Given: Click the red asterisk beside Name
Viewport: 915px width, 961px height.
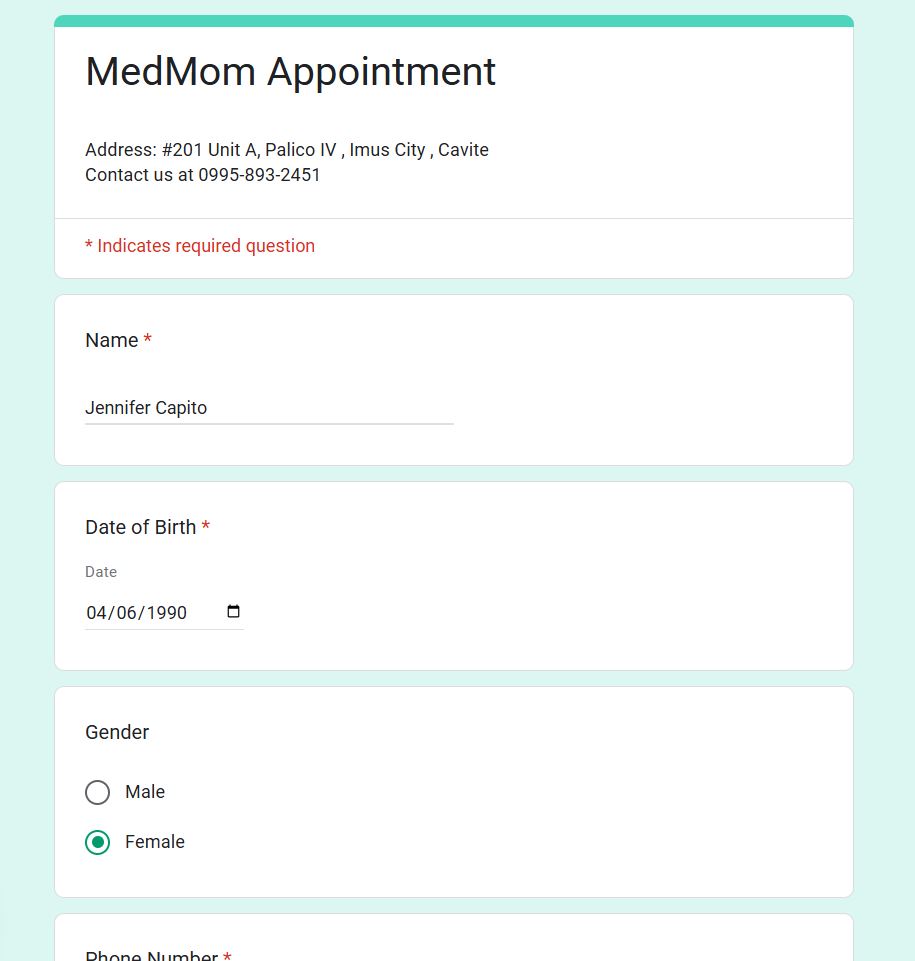Looking at the screenshot, I should (x=148, y=340).
